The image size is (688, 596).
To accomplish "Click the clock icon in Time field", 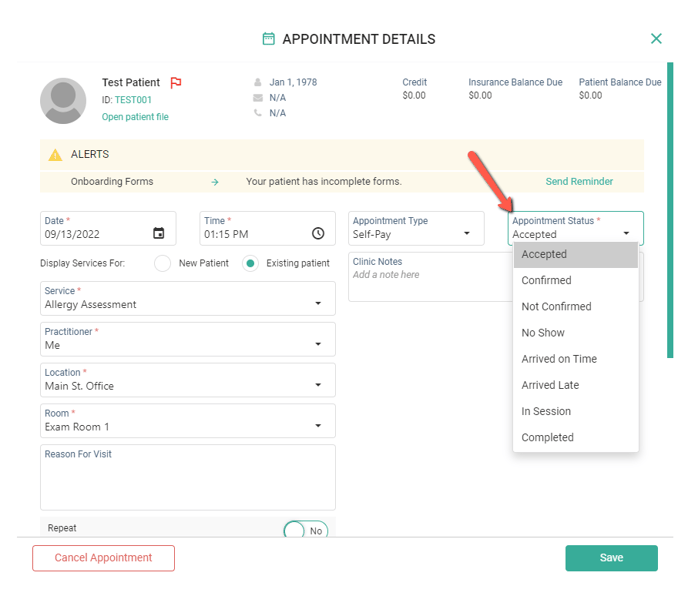I will click(318, 234).
